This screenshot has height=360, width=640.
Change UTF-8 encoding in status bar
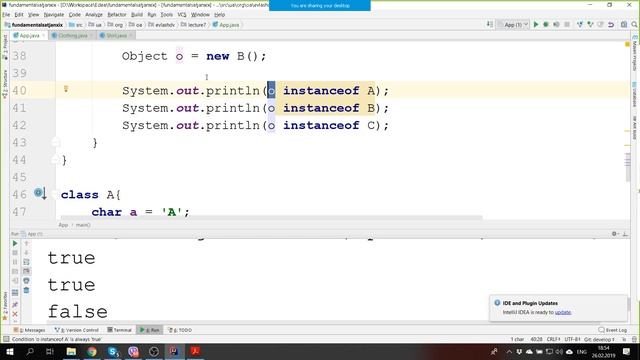(x=572, y=339)
